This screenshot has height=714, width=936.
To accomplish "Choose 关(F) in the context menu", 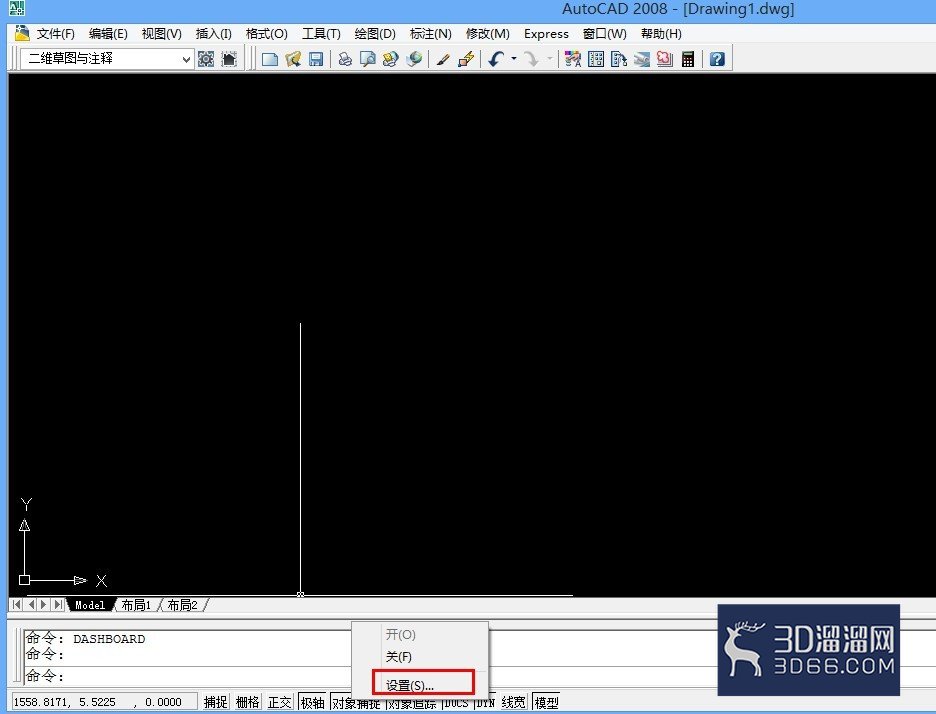I will point(420,657).
